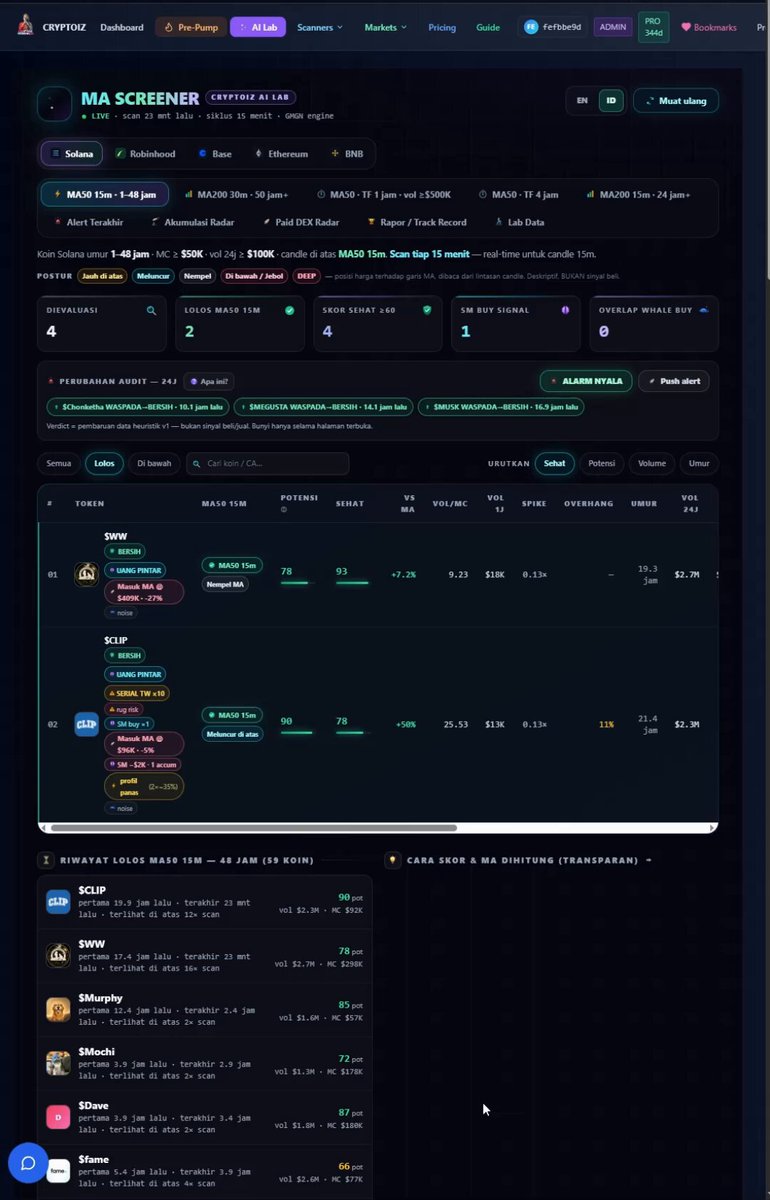Select MA50 TF 1 jam vol ≥$500K tab

coord(384,194)
